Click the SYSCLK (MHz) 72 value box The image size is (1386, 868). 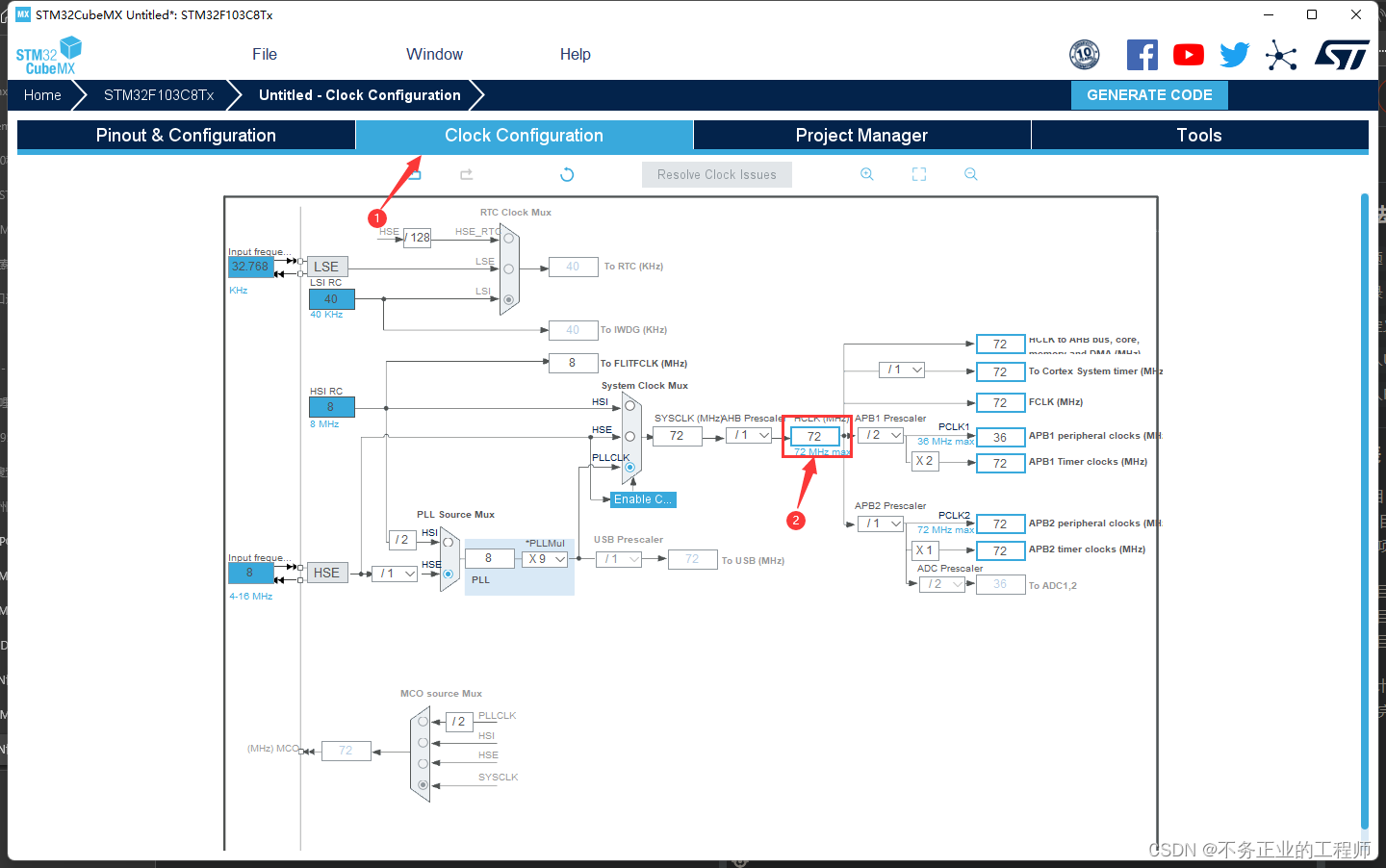point(677,436)
